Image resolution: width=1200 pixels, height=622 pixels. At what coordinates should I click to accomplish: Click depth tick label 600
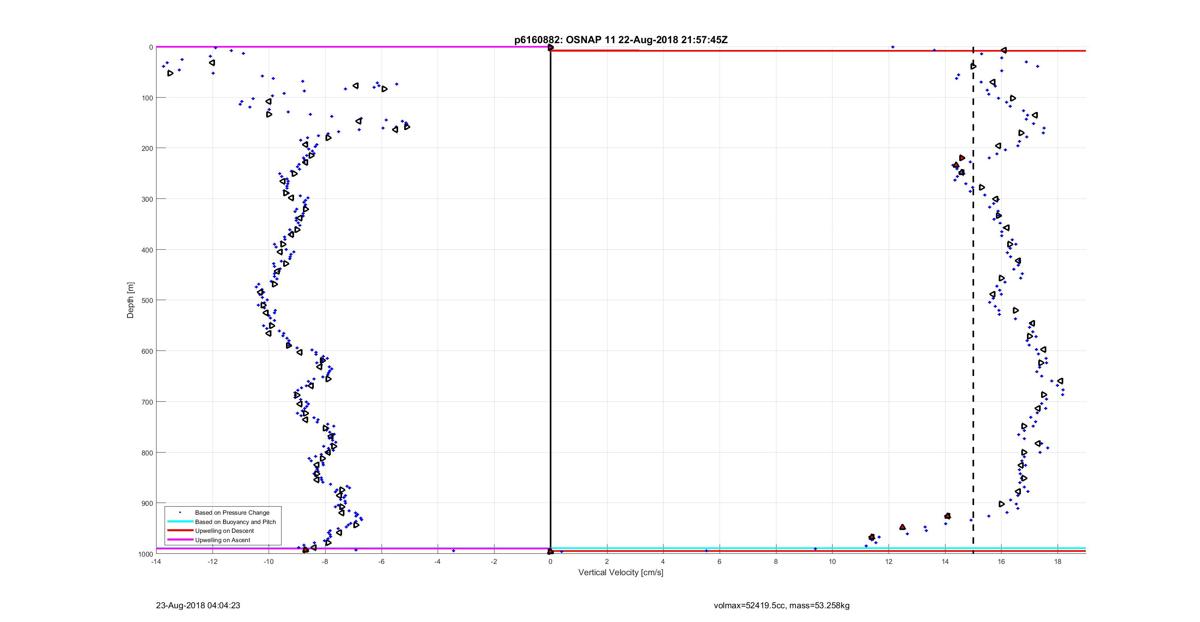point(146,351)
